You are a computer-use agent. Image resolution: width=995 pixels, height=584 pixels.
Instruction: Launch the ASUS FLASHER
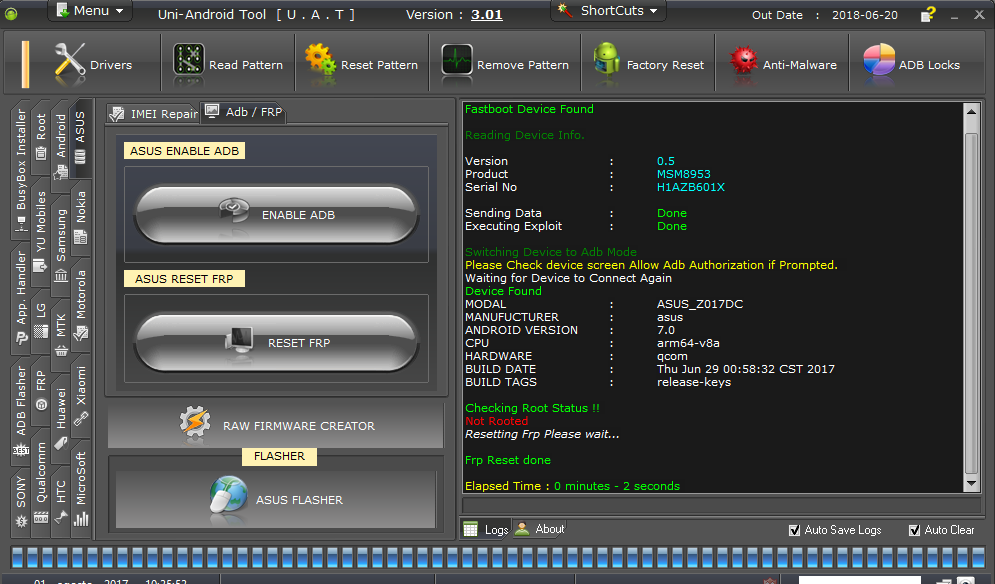coord(276,500)
